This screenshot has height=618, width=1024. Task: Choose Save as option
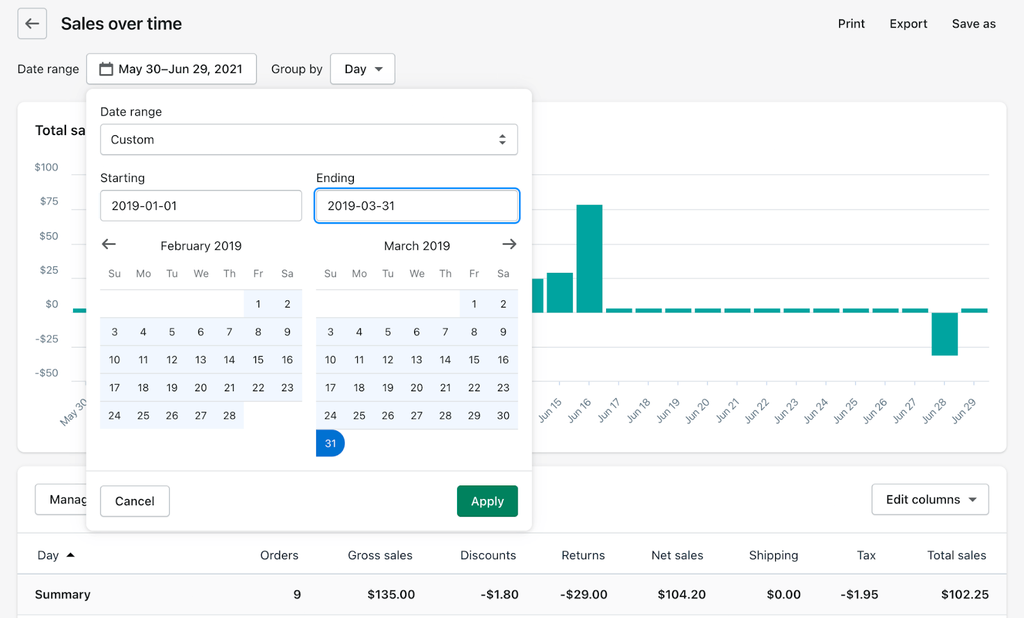pos(973,24)
